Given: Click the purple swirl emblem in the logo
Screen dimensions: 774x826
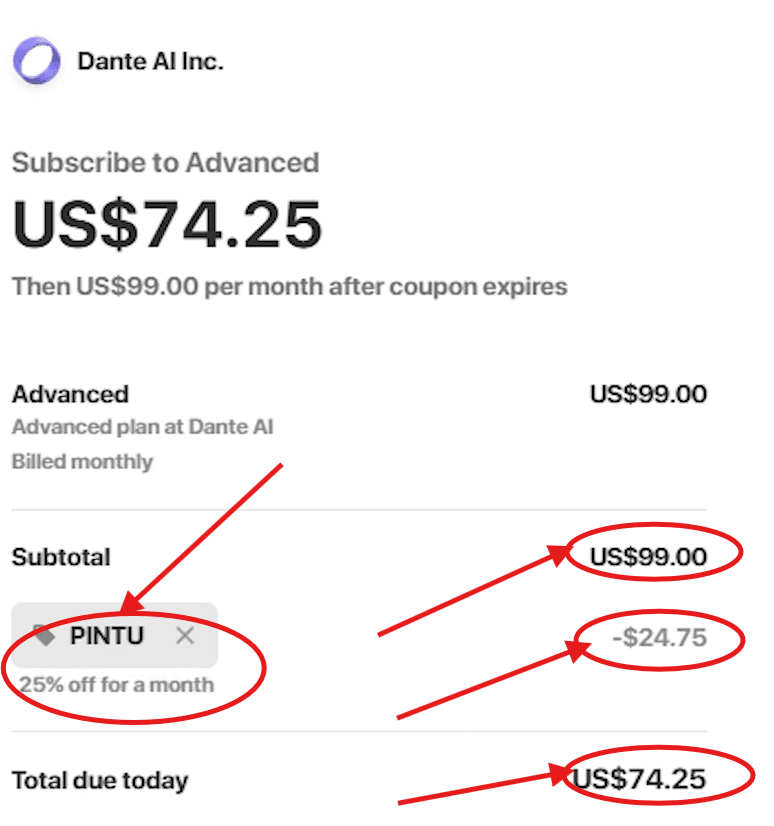Looking at the screenshot, I should point(36,61).
